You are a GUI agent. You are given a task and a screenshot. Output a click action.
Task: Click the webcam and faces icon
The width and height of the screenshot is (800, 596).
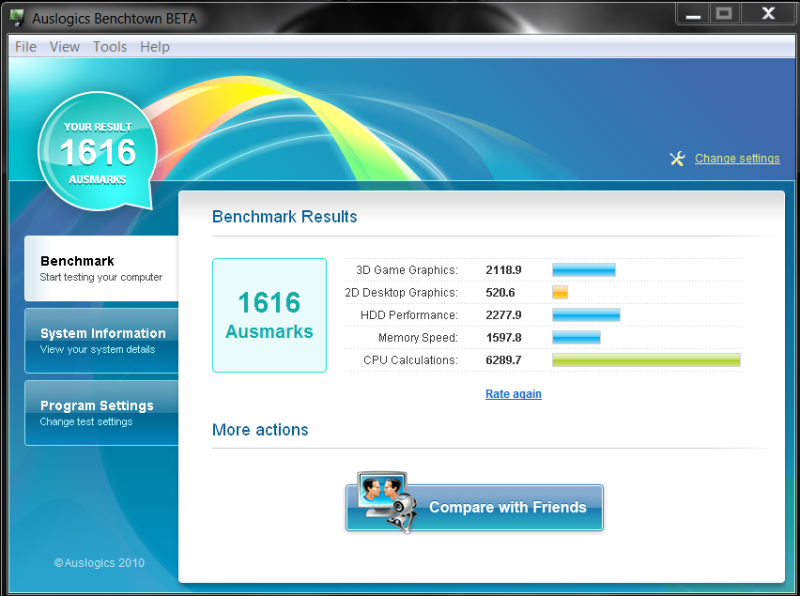(x=386, y=502)
